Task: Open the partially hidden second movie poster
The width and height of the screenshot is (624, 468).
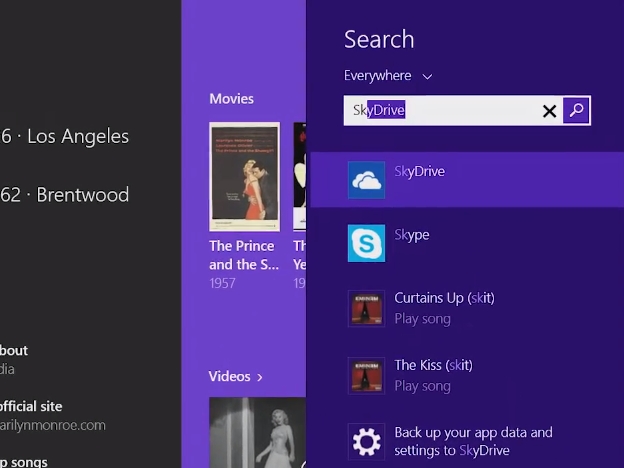Action: pyautogui.click(x=300, y=176)
